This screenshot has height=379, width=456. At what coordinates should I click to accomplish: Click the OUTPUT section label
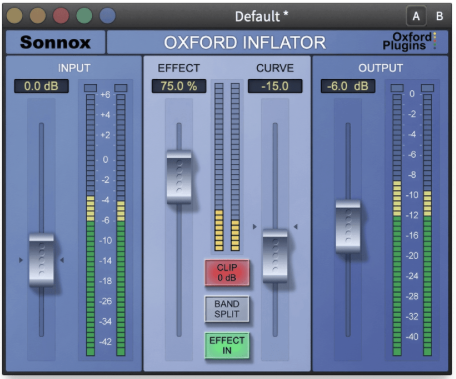click(381, 68)
